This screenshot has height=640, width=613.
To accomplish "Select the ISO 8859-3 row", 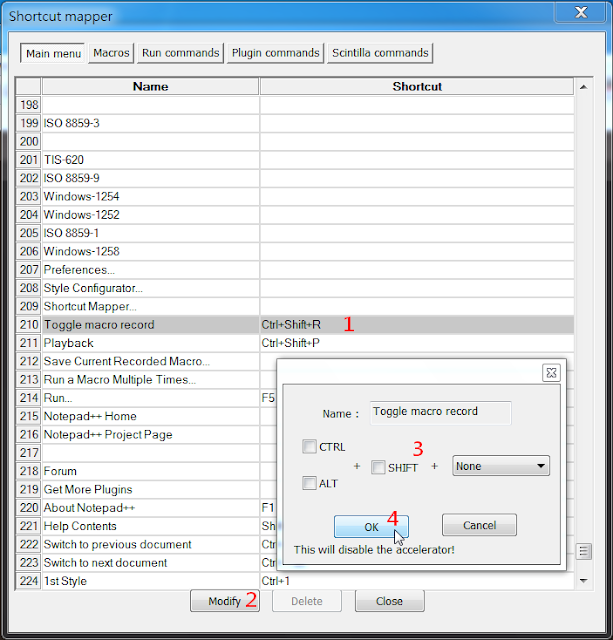I will [295, 123].
